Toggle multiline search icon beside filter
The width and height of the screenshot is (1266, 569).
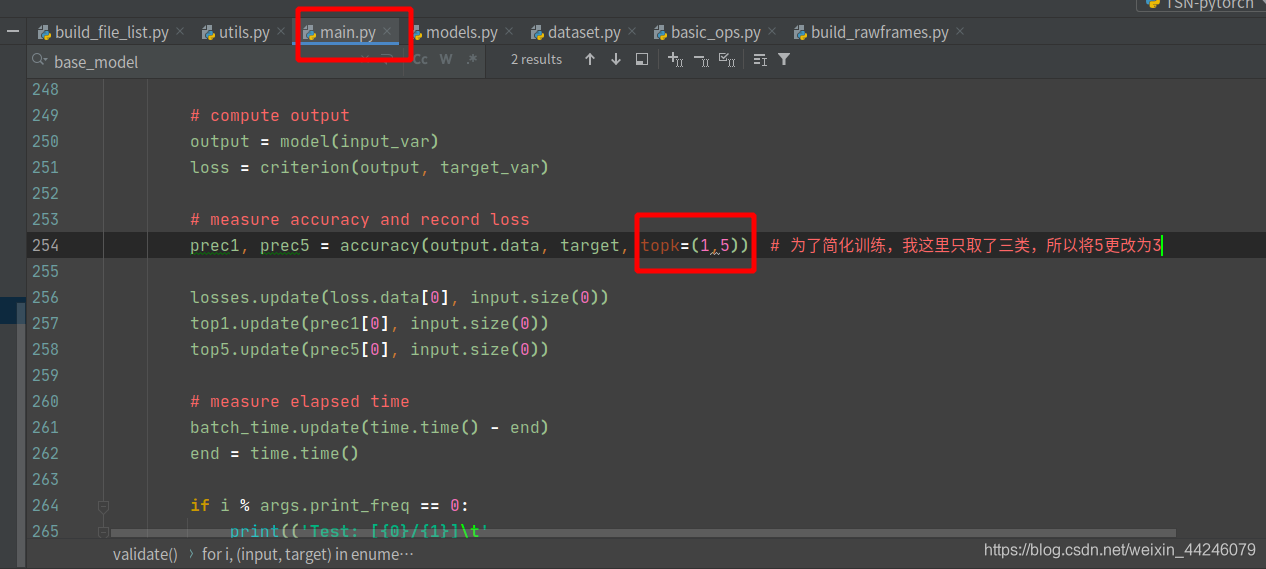(x=760, y=60)
